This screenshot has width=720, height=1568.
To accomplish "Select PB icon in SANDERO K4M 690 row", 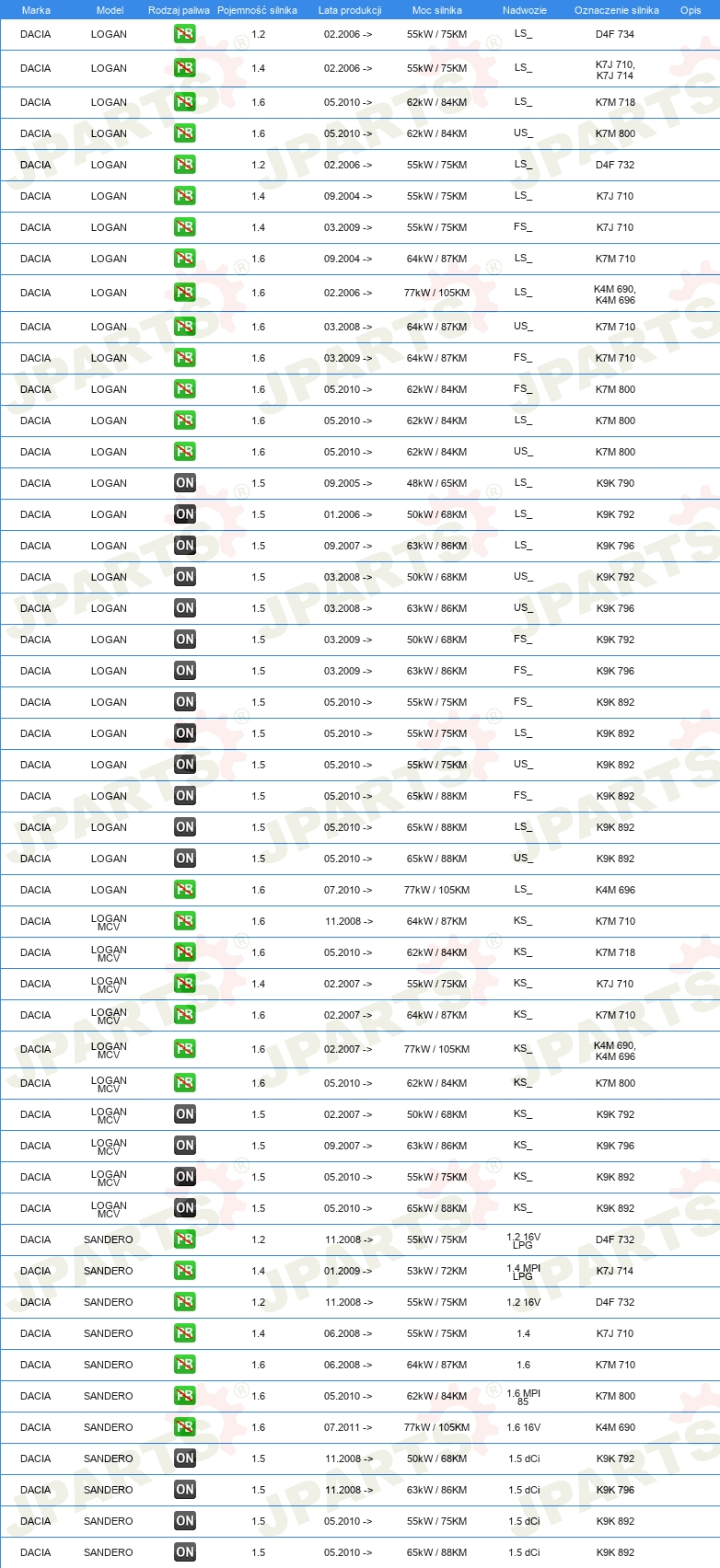I will pos(185,1427).
